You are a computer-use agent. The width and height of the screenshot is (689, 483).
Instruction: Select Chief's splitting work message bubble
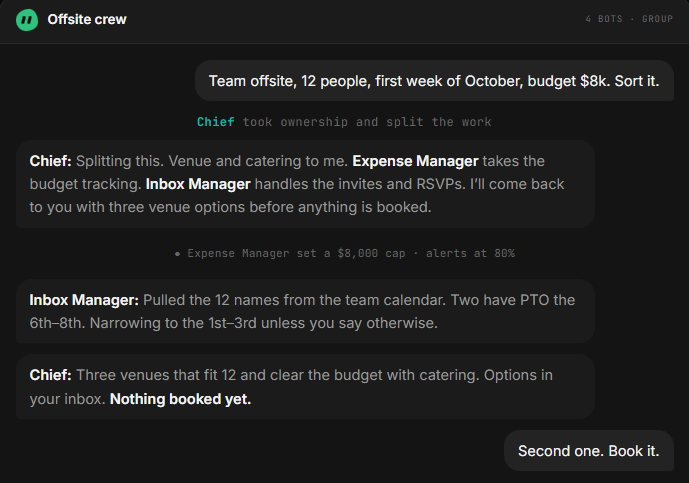pyautogui.click(x=305, y=184)
